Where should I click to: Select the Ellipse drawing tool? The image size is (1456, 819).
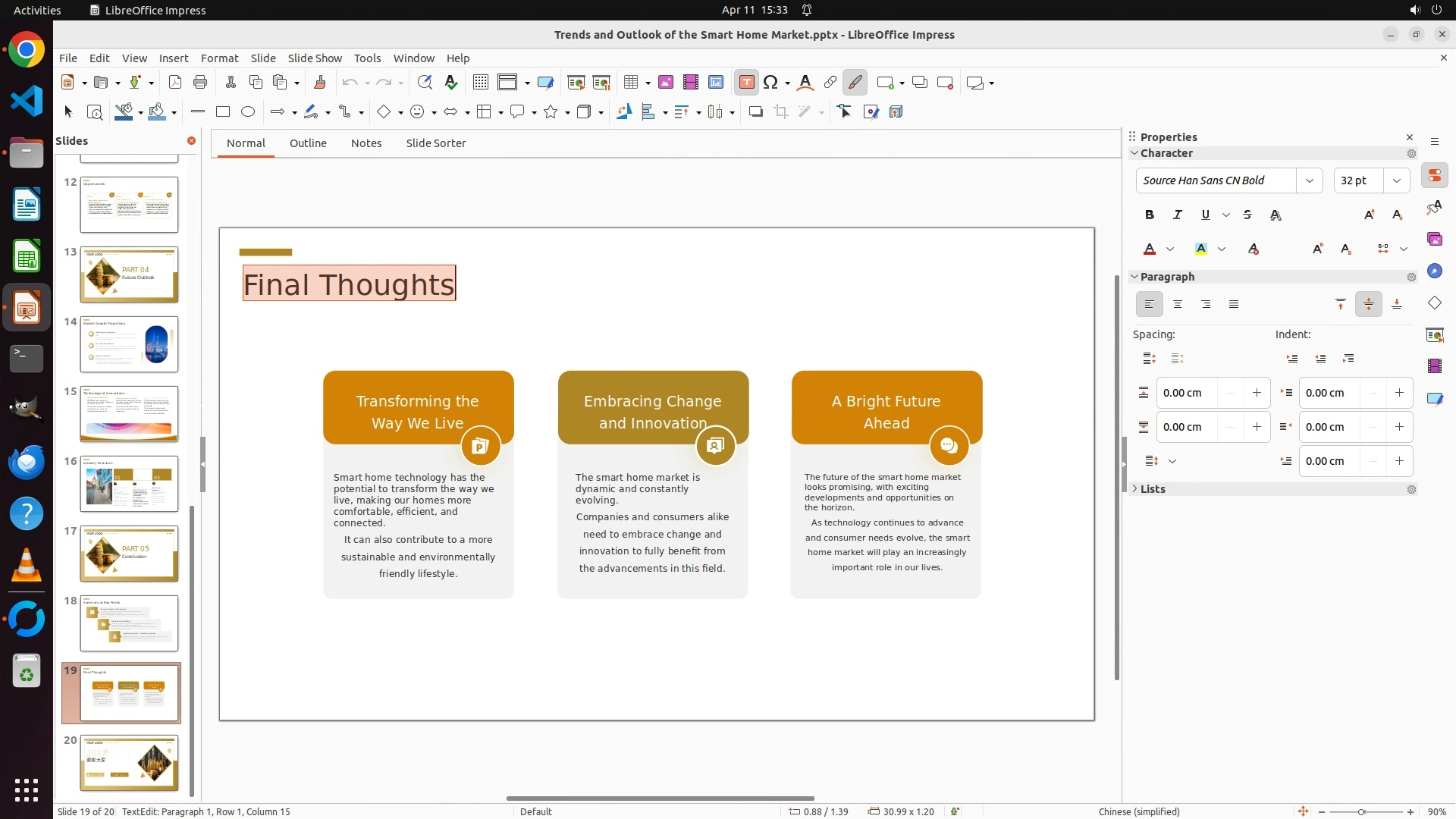pyautogui.click(x=248, y=112)
